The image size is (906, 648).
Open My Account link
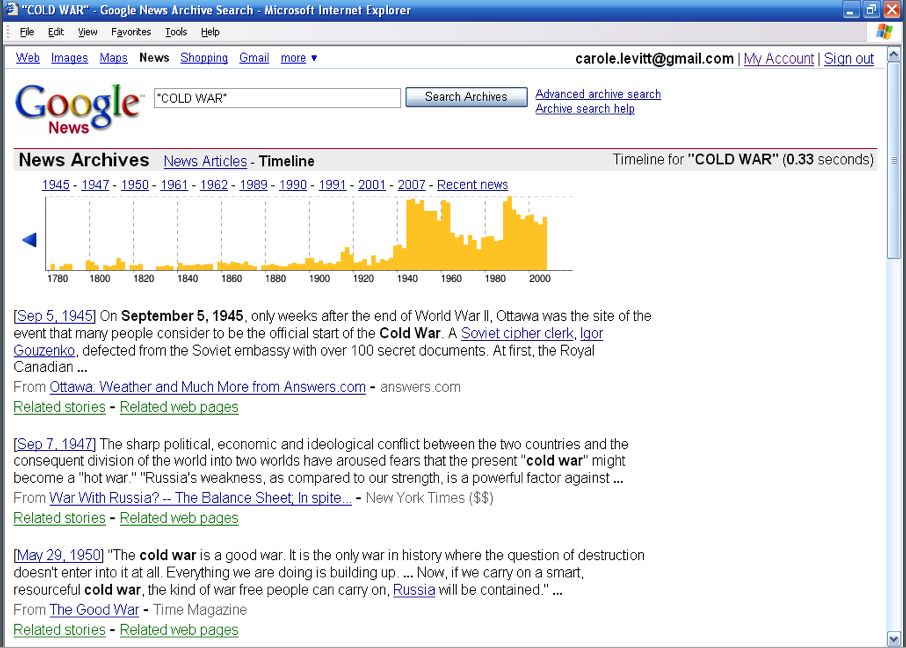pos(779,59)
